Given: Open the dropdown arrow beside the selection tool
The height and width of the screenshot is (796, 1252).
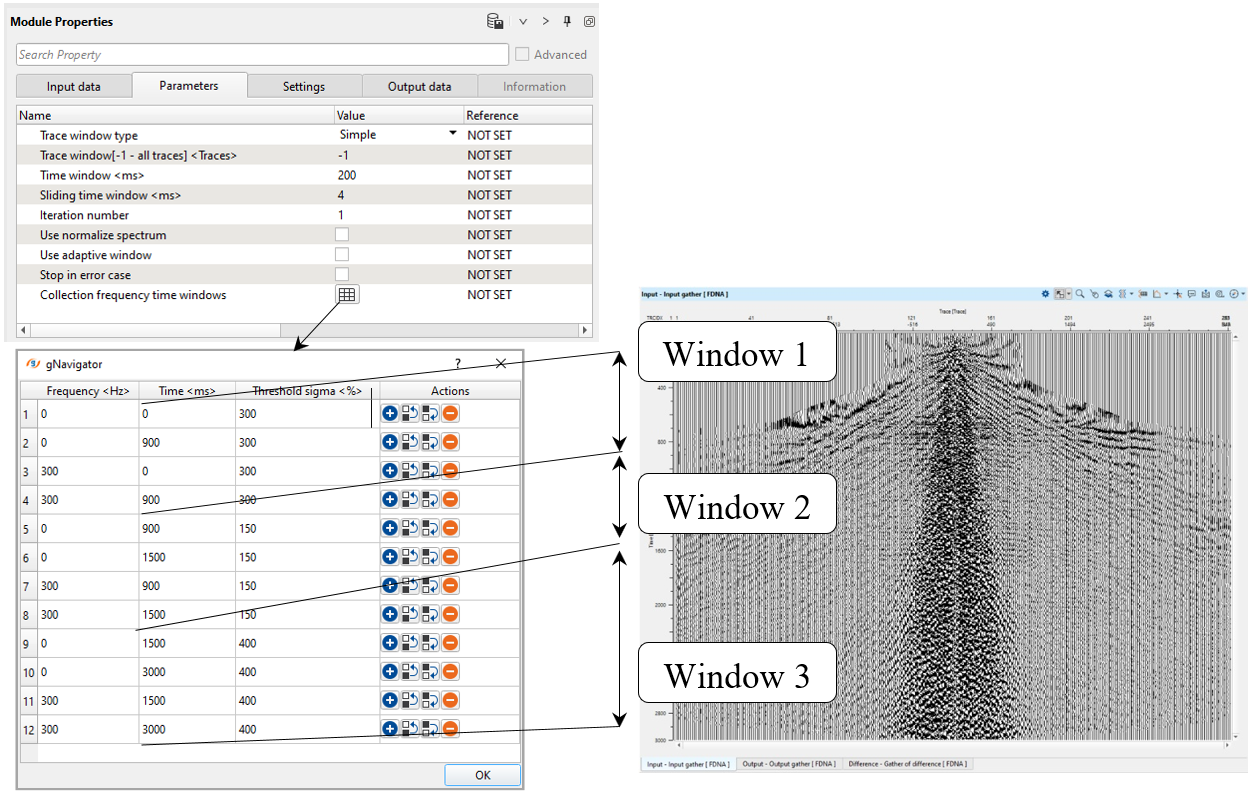Looking at the screenshot, I should [x=1069, y=294].
